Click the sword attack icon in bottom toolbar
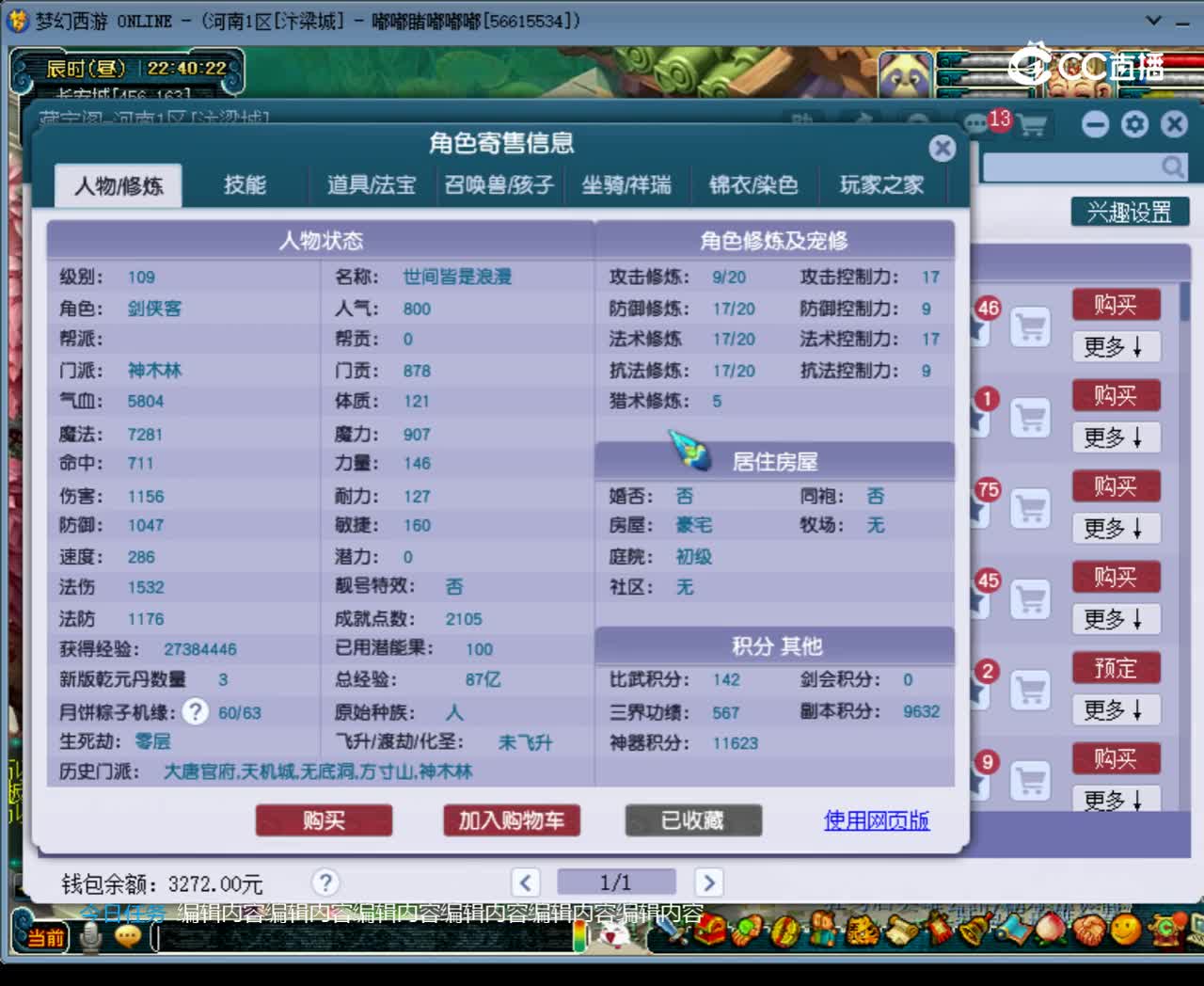The width and height of the screenshot is (1204, 986). coord(671,931)
